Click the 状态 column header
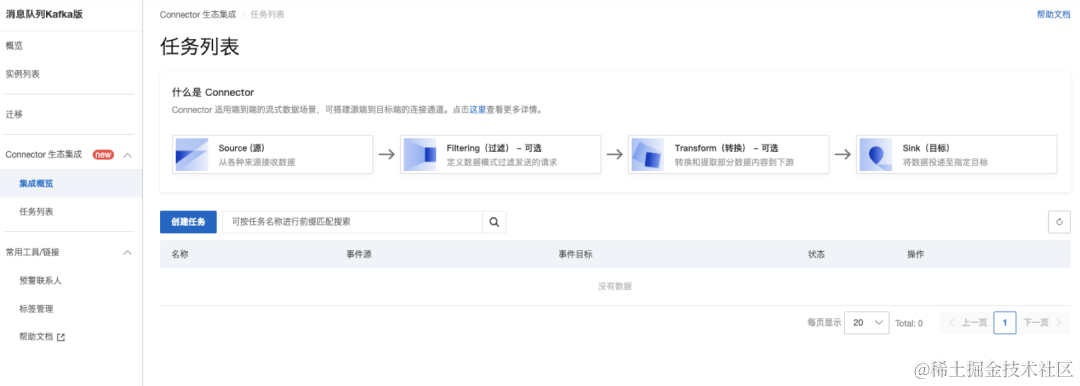This screenshot has height=386, width=1080. 816,254
